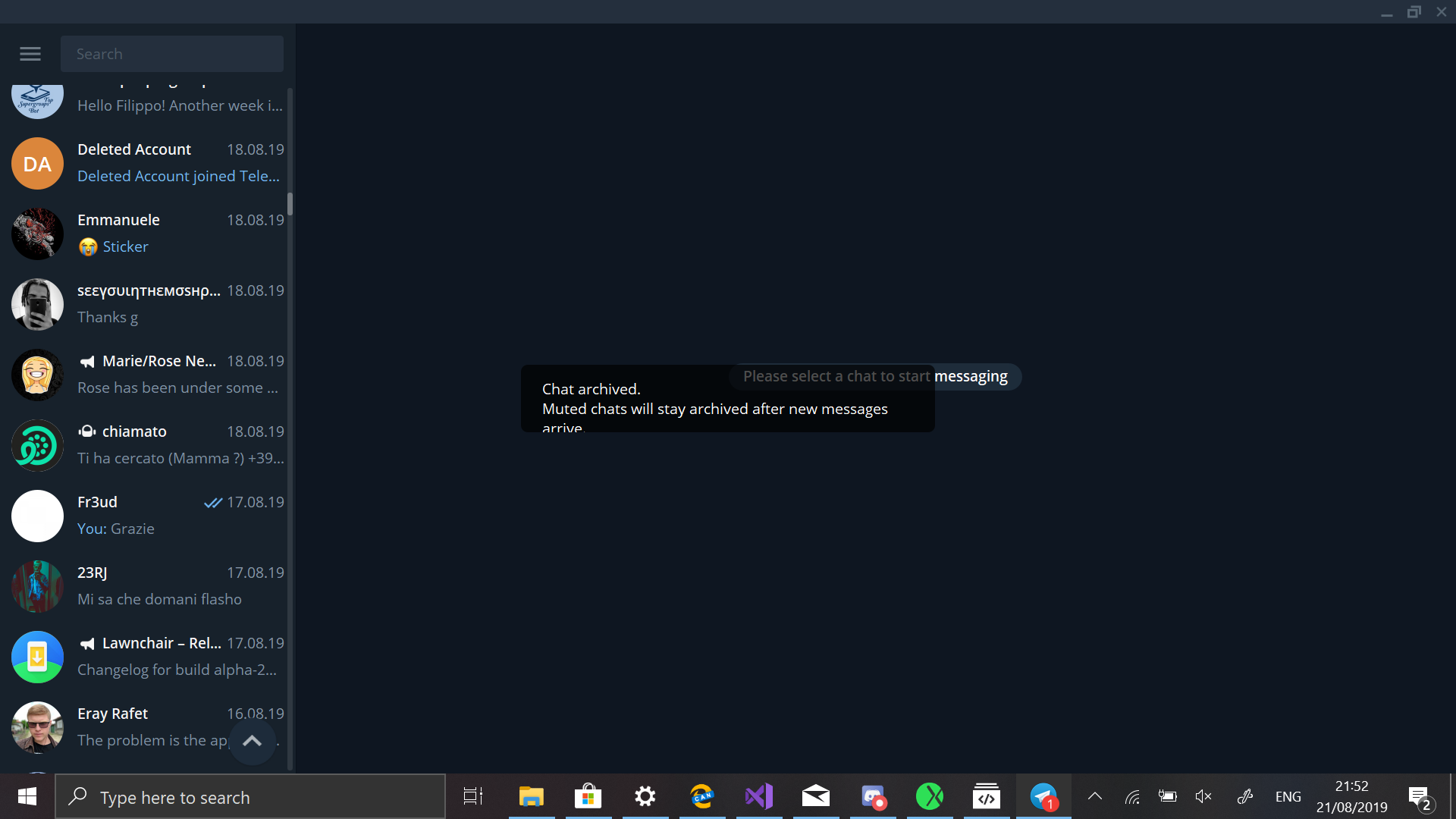Launch Visual Studio from the taskbar

[759, 796]
